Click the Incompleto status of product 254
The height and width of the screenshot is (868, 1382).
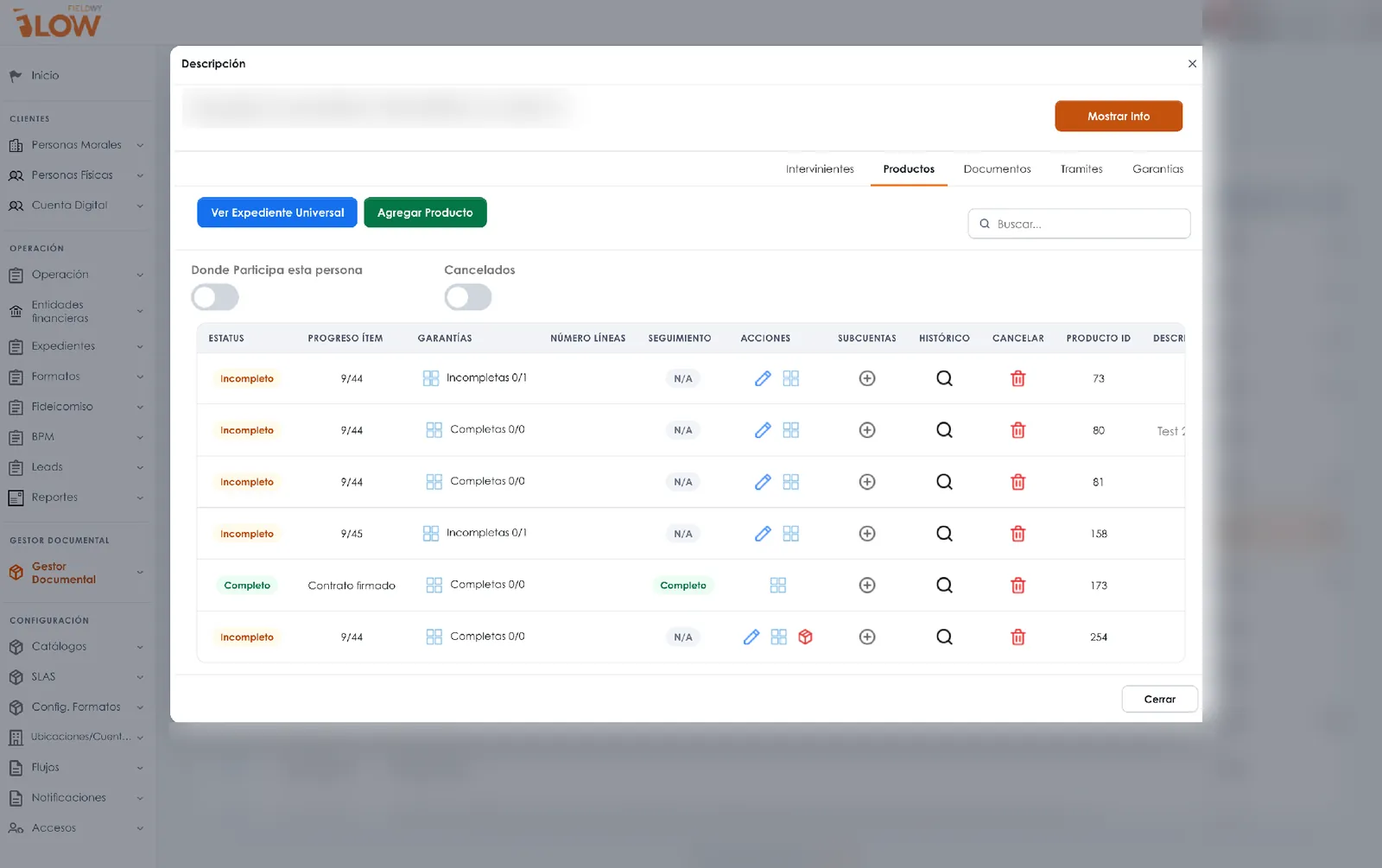pyautogui.click(x=247, y=637)
